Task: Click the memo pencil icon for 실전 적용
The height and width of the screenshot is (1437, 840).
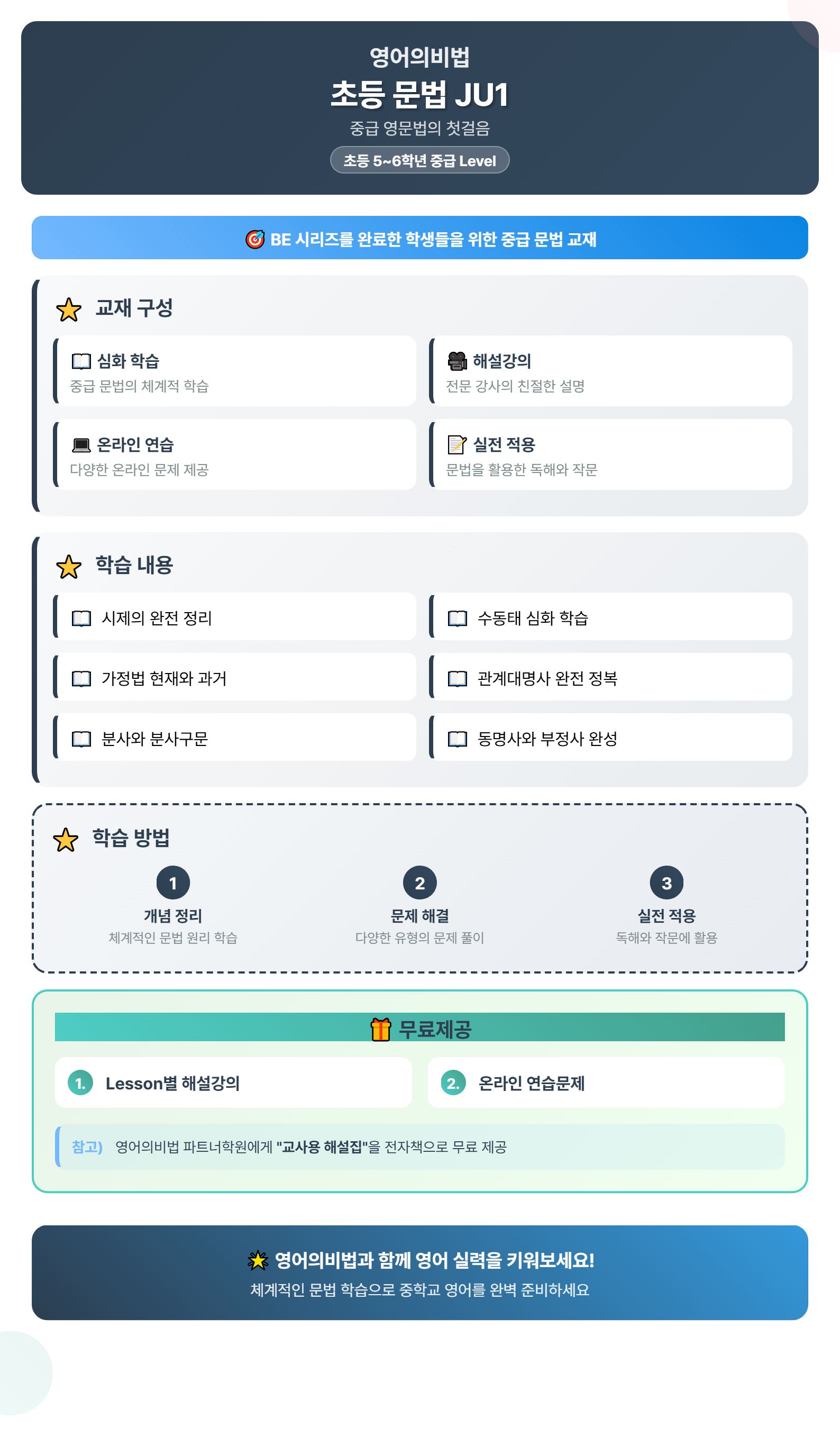Action: [458, 444]
